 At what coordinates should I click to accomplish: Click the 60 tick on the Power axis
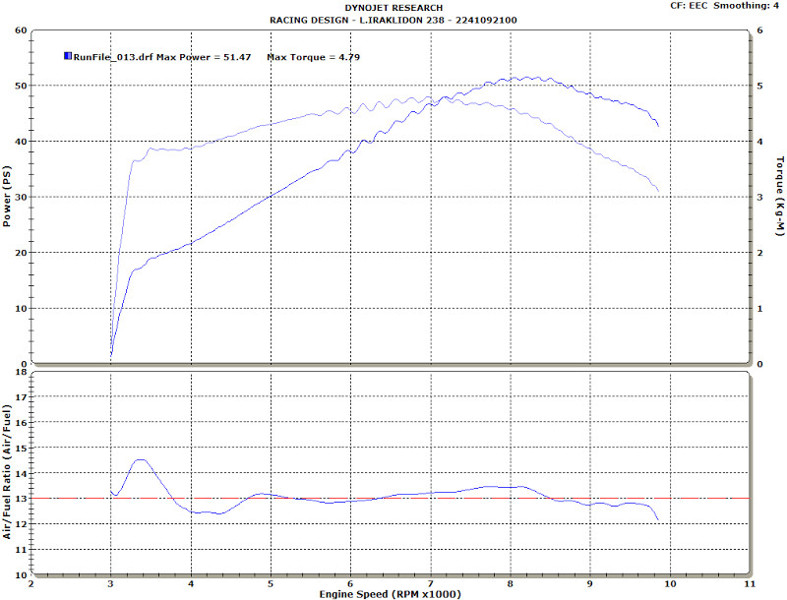click(x=19, y=30)
